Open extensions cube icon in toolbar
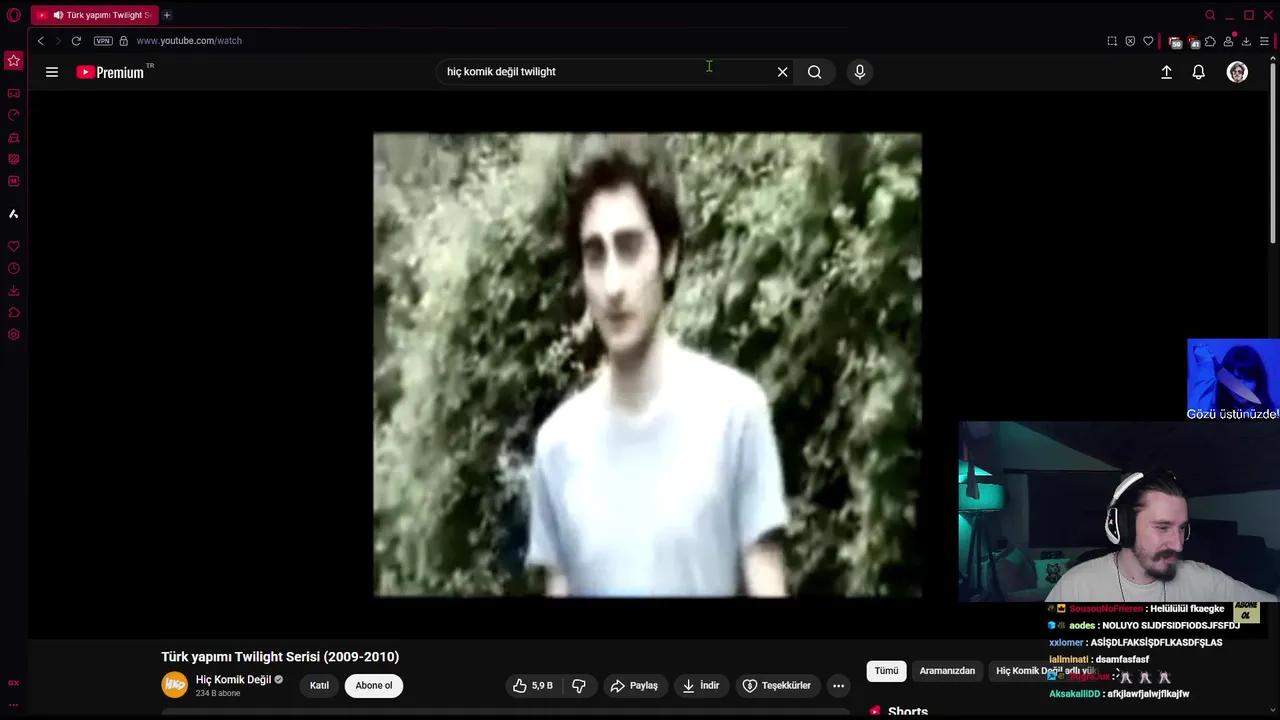The image size is (1280, 720). [x=1210, y=41]
